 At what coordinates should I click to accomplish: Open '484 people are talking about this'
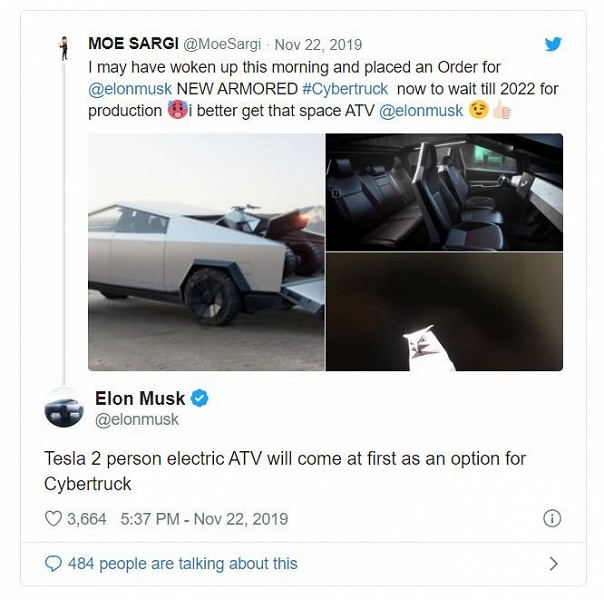(x=182, y=564)
